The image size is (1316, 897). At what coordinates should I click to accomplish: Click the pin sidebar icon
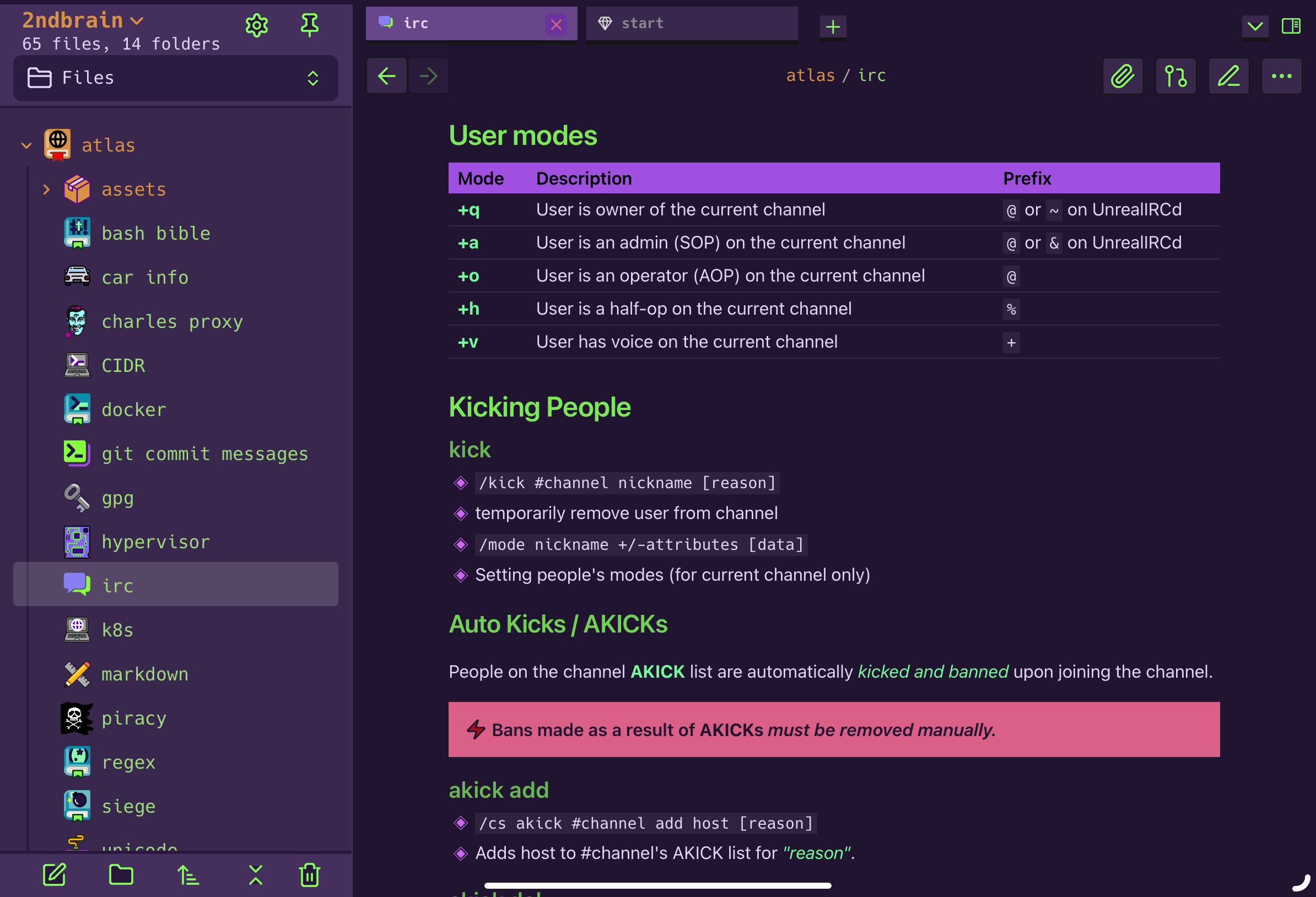309,25
